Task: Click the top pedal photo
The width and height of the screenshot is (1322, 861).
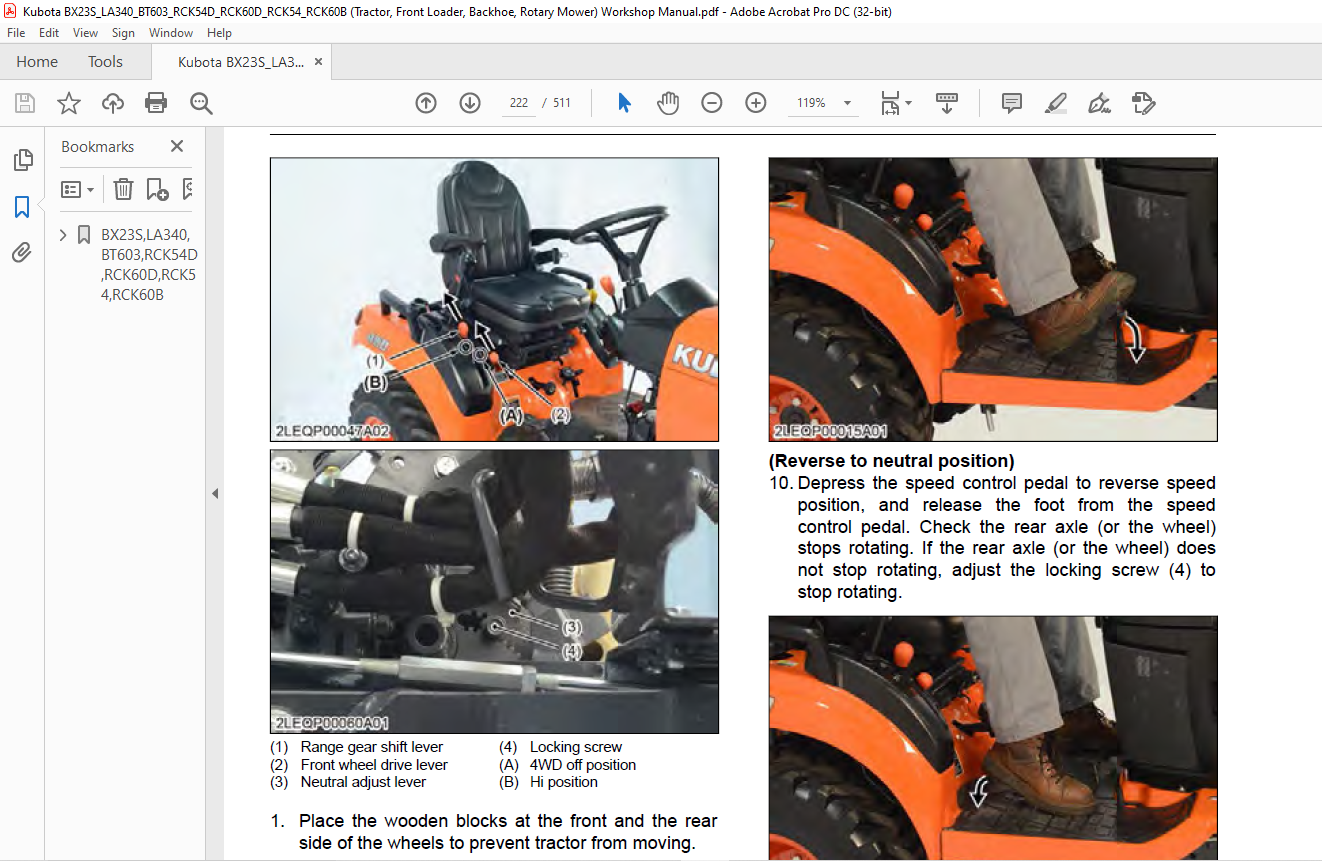Action: 993,299
